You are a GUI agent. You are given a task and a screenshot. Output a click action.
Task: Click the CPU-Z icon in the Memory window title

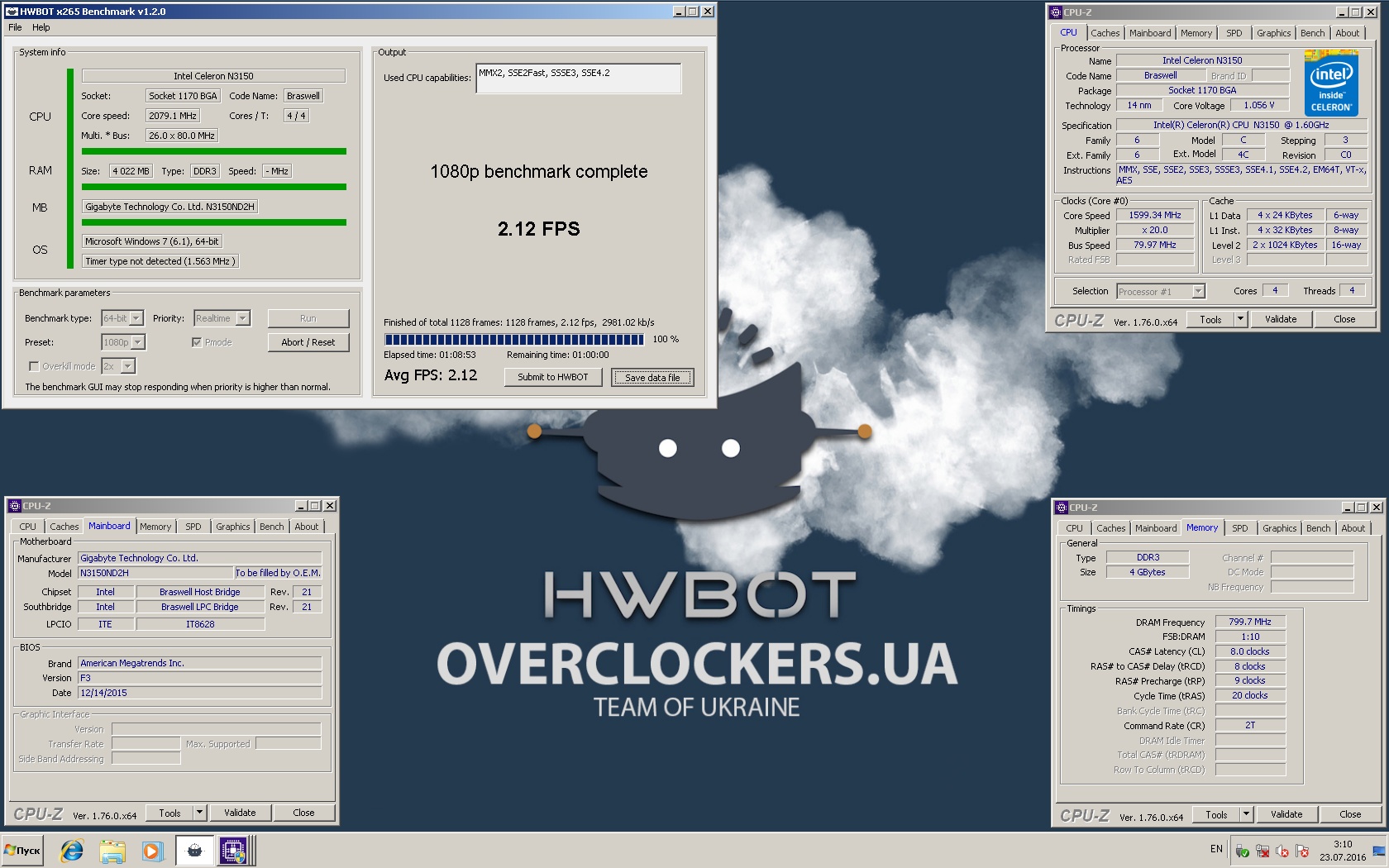[1062, 508]
